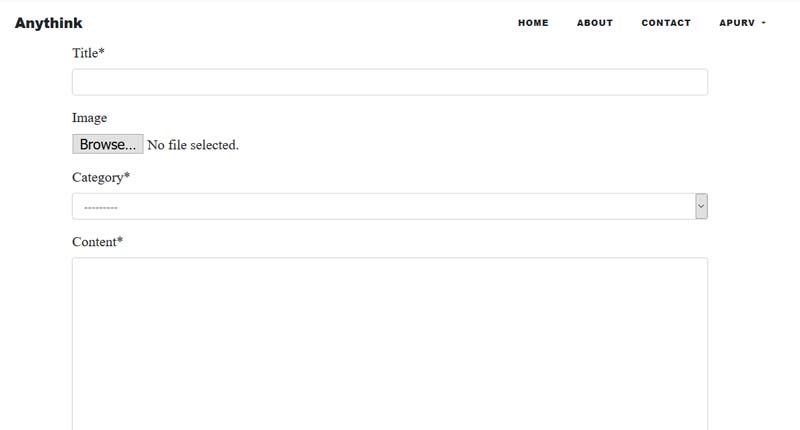Image resolution: width=800 pixels, height=430 pixels.
Task: Click the Image field label
Action: coord(89,118)
